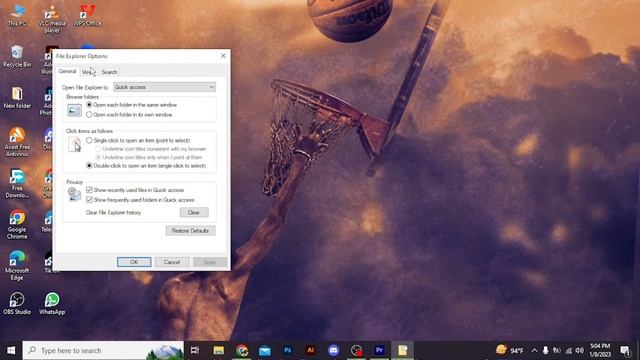Viewport: 640px width, 360px height.
Task: Open the clock showing 5:04 PM
Action: [600, 350]
